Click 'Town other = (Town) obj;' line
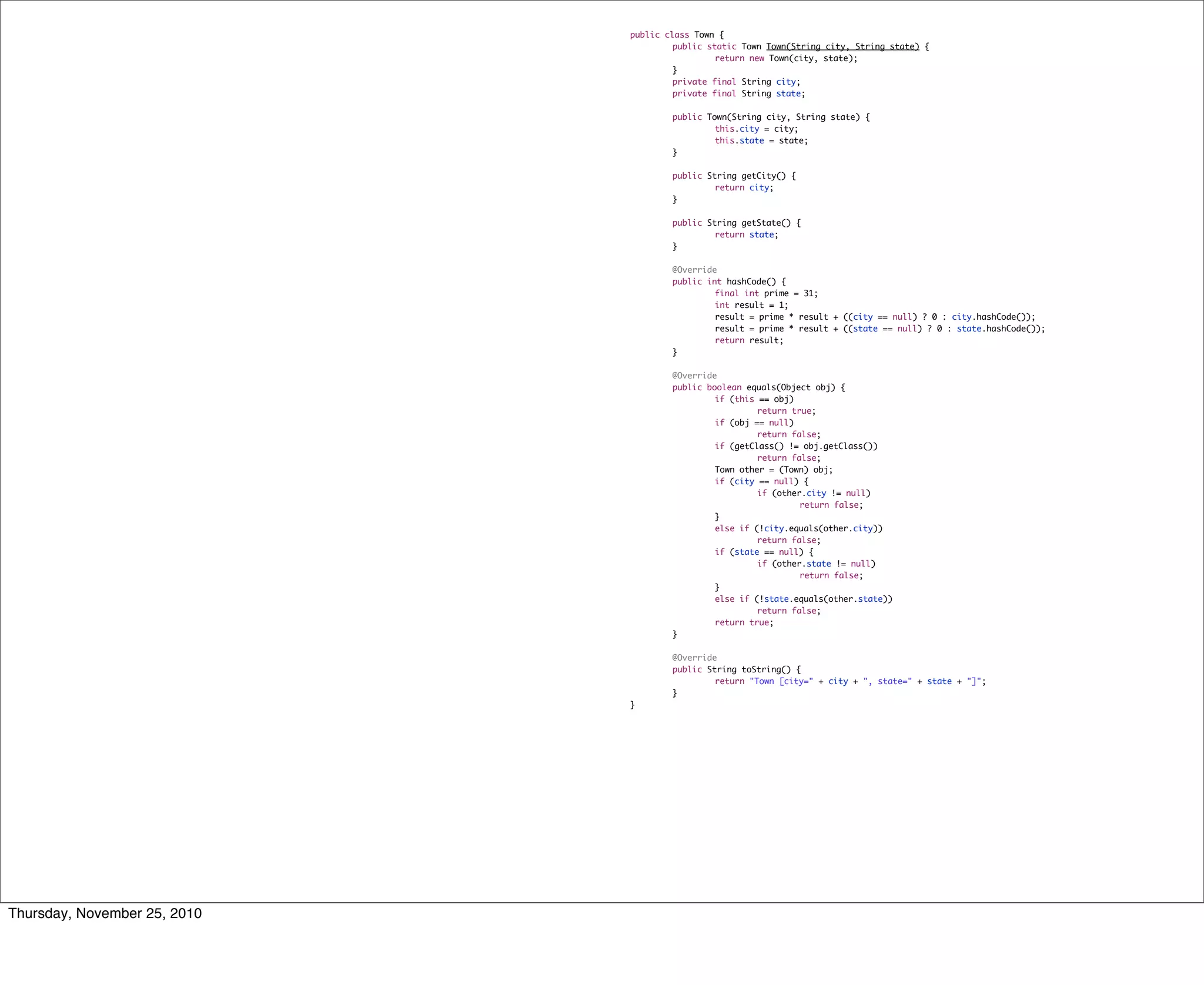The image size is (1204, 985). pos(774,470)
